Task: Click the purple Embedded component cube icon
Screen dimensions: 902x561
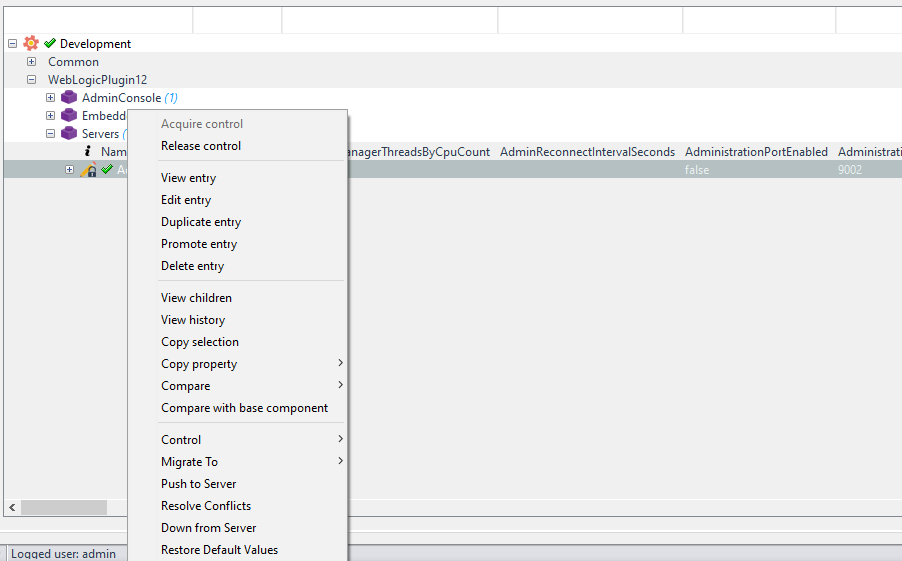Action: point(69,115)
